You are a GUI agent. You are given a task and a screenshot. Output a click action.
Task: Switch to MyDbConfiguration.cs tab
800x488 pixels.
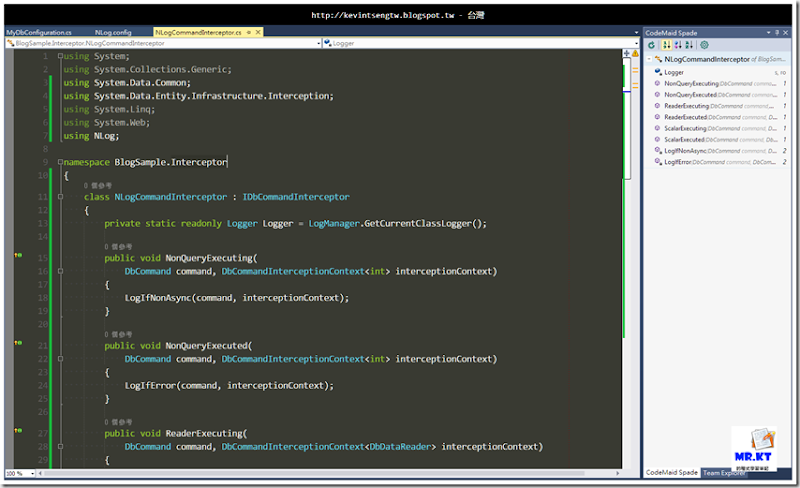39,33
